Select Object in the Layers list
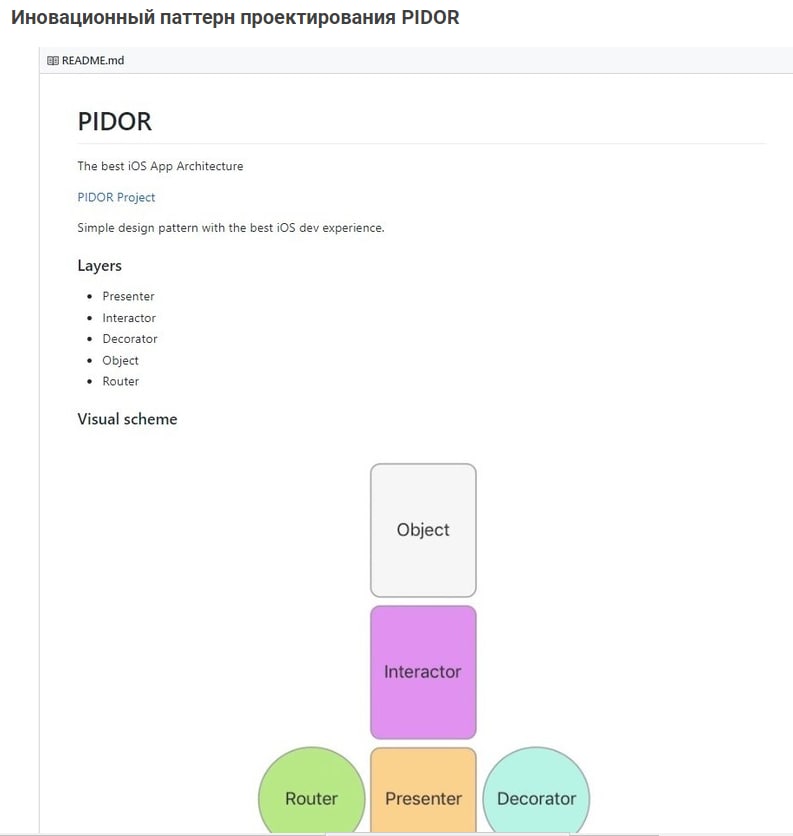Viewport: 793px width, 836px height. click(120, 360)
